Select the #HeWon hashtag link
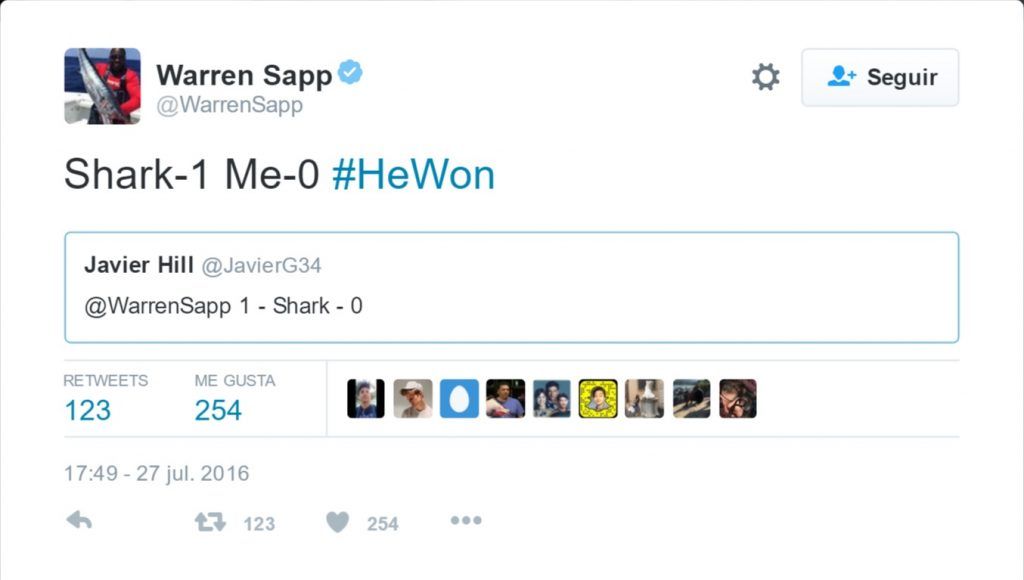Screen dimensions: 1024x580 (413, 175)
